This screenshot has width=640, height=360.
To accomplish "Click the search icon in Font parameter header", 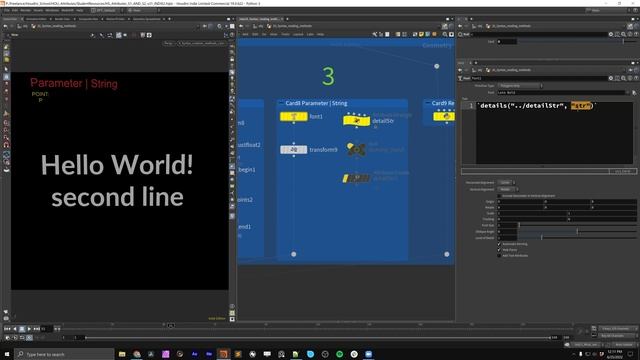I will [623, 78].
